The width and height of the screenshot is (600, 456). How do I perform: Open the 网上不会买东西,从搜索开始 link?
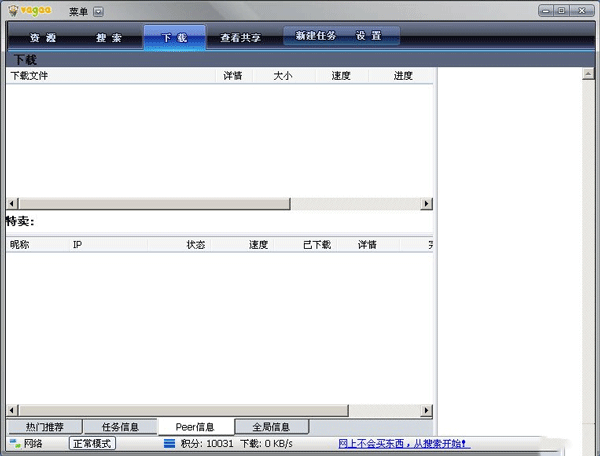tap(402, 443)
